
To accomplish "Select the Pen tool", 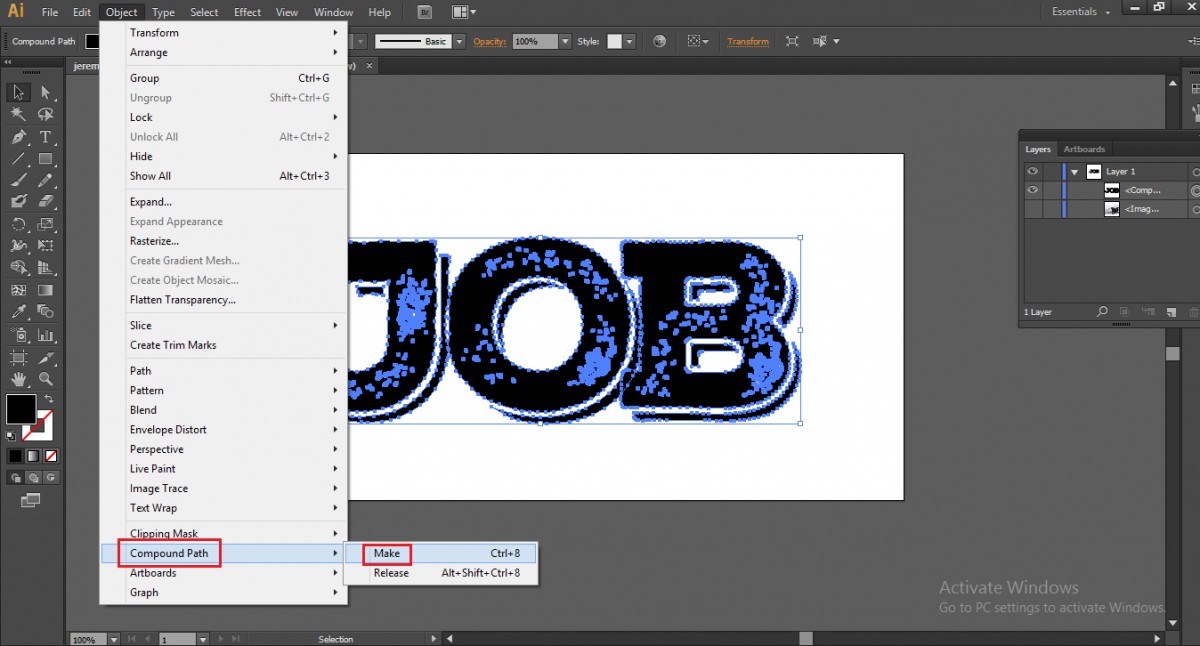I will [x=16, y=136].
